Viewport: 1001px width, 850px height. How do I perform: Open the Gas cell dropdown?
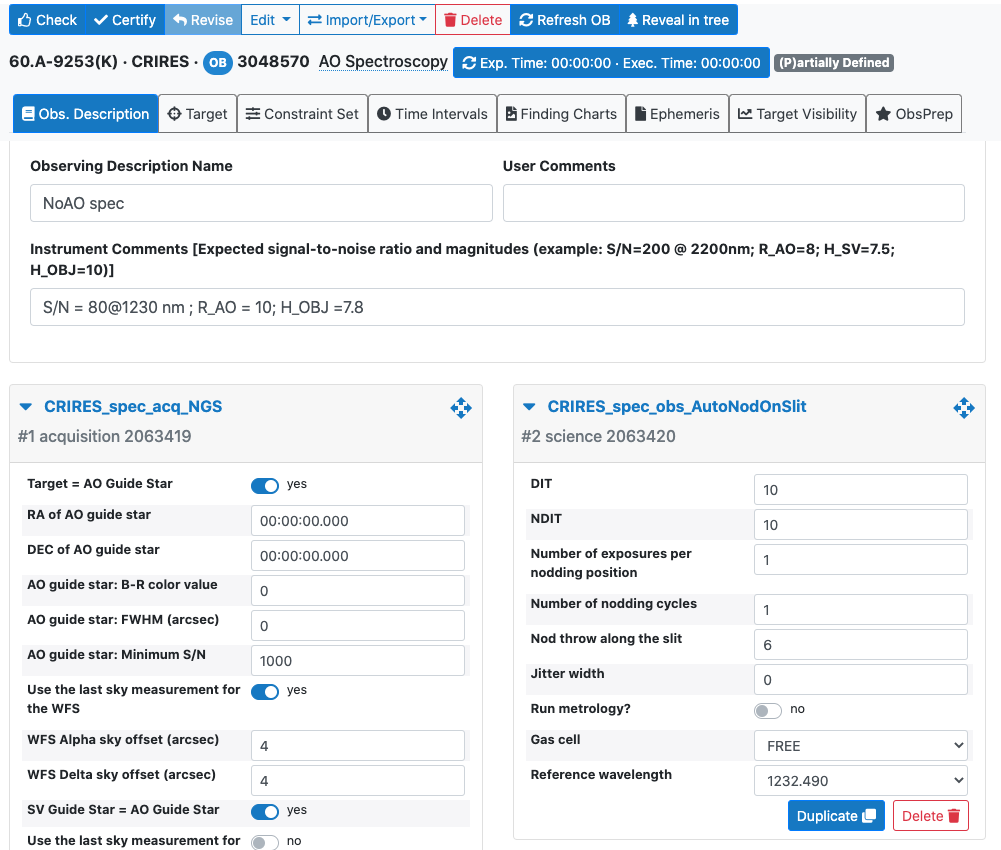(860, 745)
